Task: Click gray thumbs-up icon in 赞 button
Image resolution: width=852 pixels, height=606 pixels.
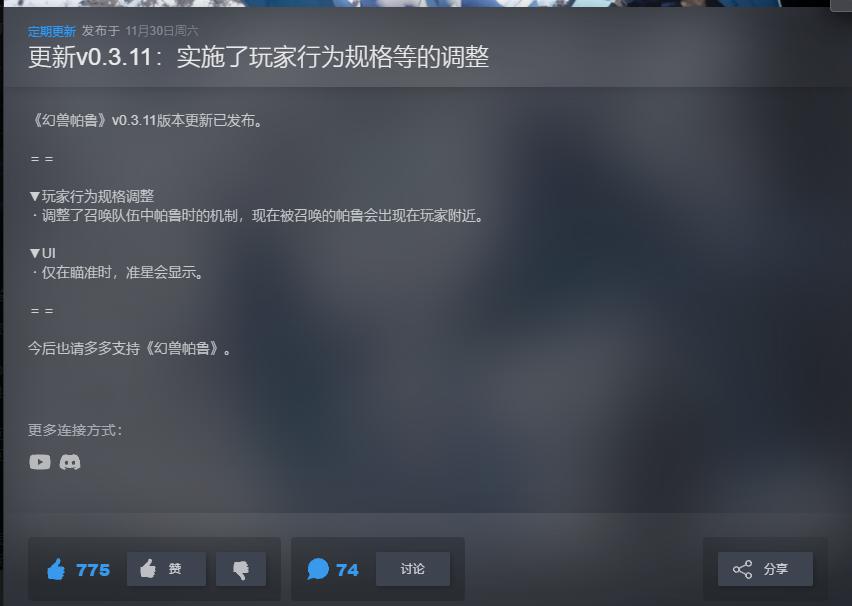Action: tap(148, 568)
